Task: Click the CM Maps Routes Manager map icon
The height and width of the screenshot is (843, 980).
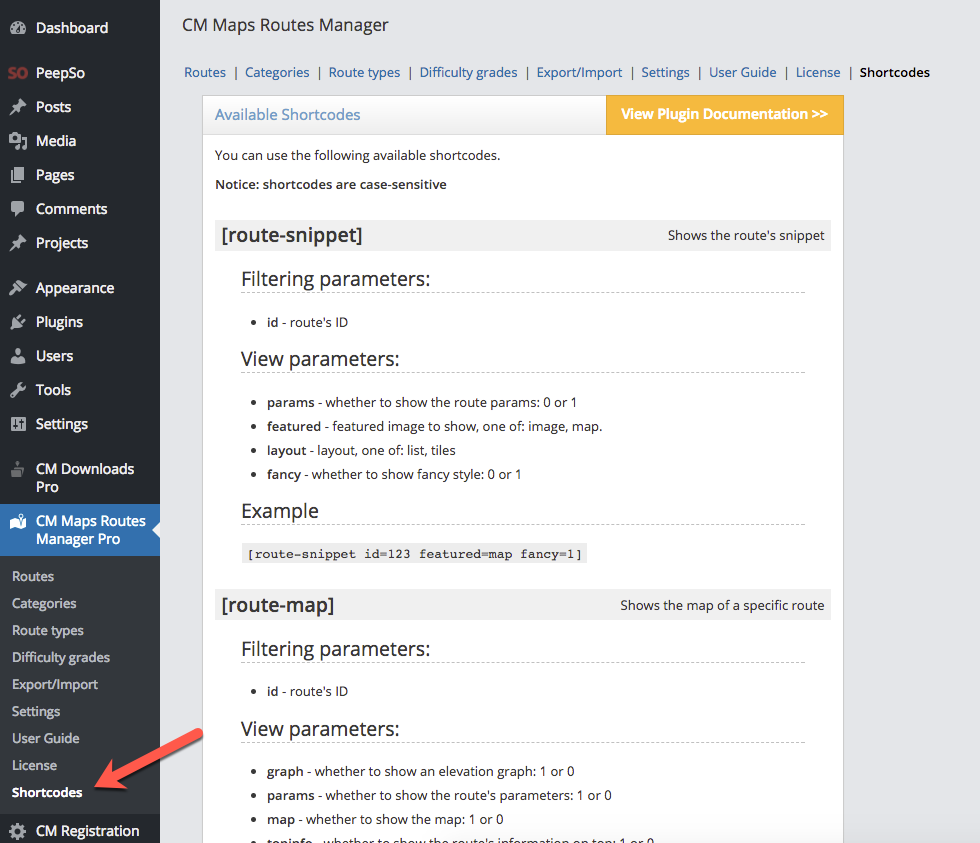Action: tap(18, 521)
